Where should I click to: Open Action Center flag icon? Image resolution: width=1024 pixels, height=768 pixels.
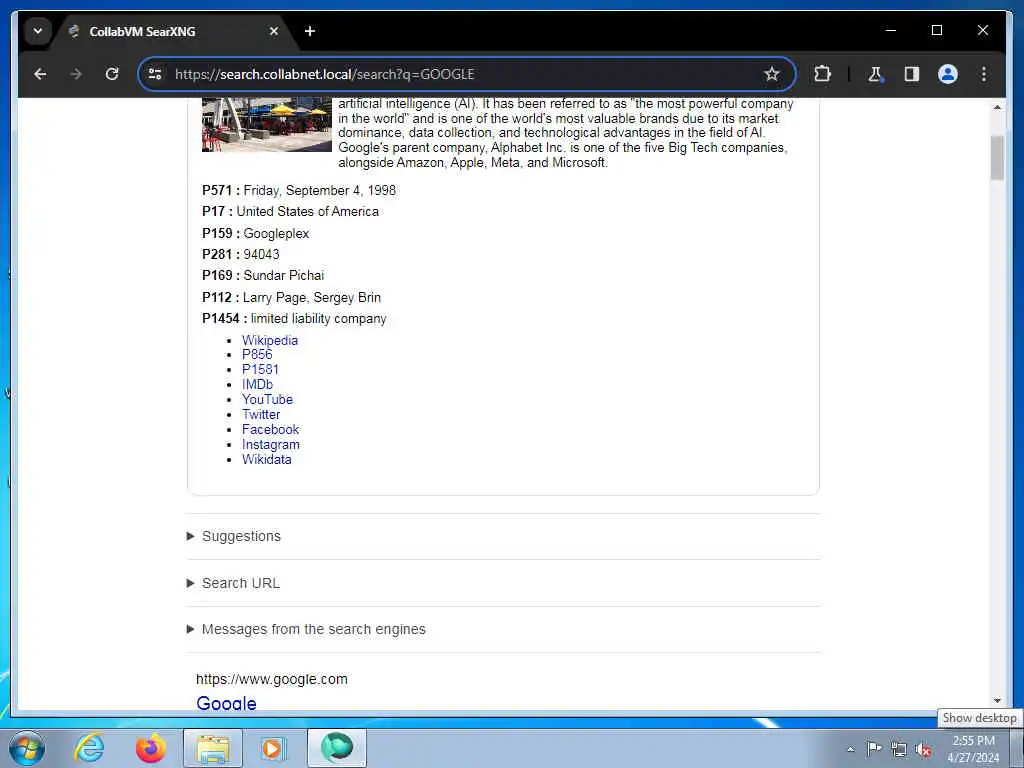point(874,749)
